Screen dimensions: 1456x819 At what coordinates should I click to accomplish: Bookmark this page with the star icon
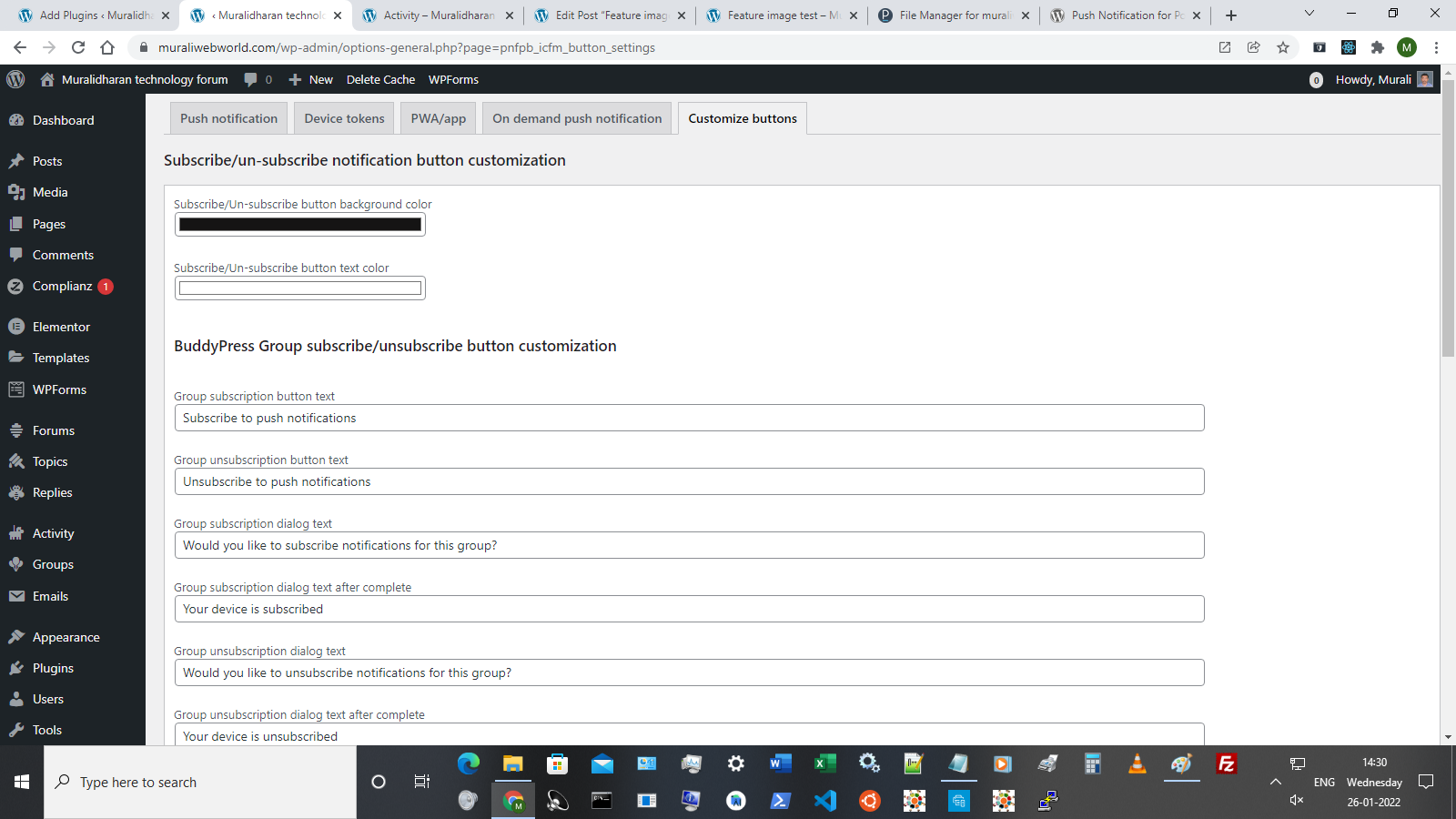pos(1283,47)
